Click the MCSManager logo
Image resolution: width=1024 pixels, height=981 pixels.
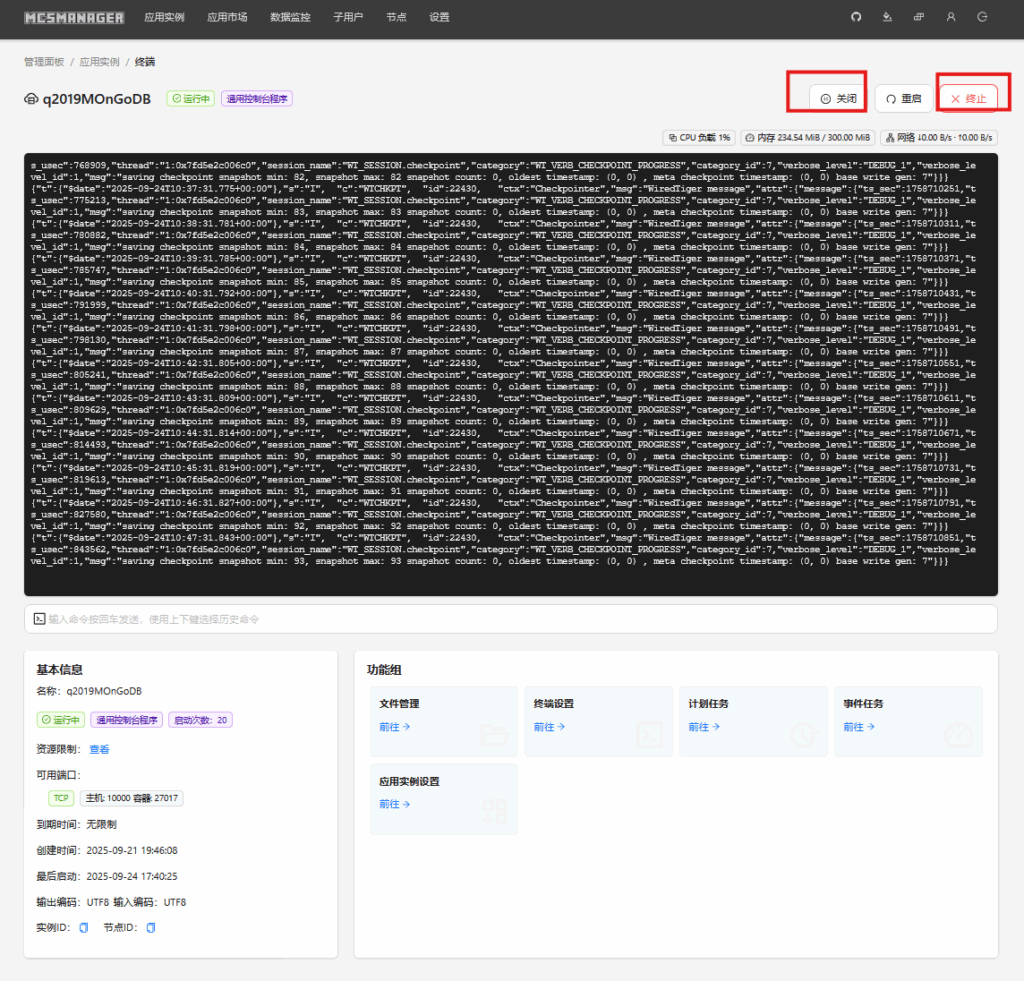point(75,17)
